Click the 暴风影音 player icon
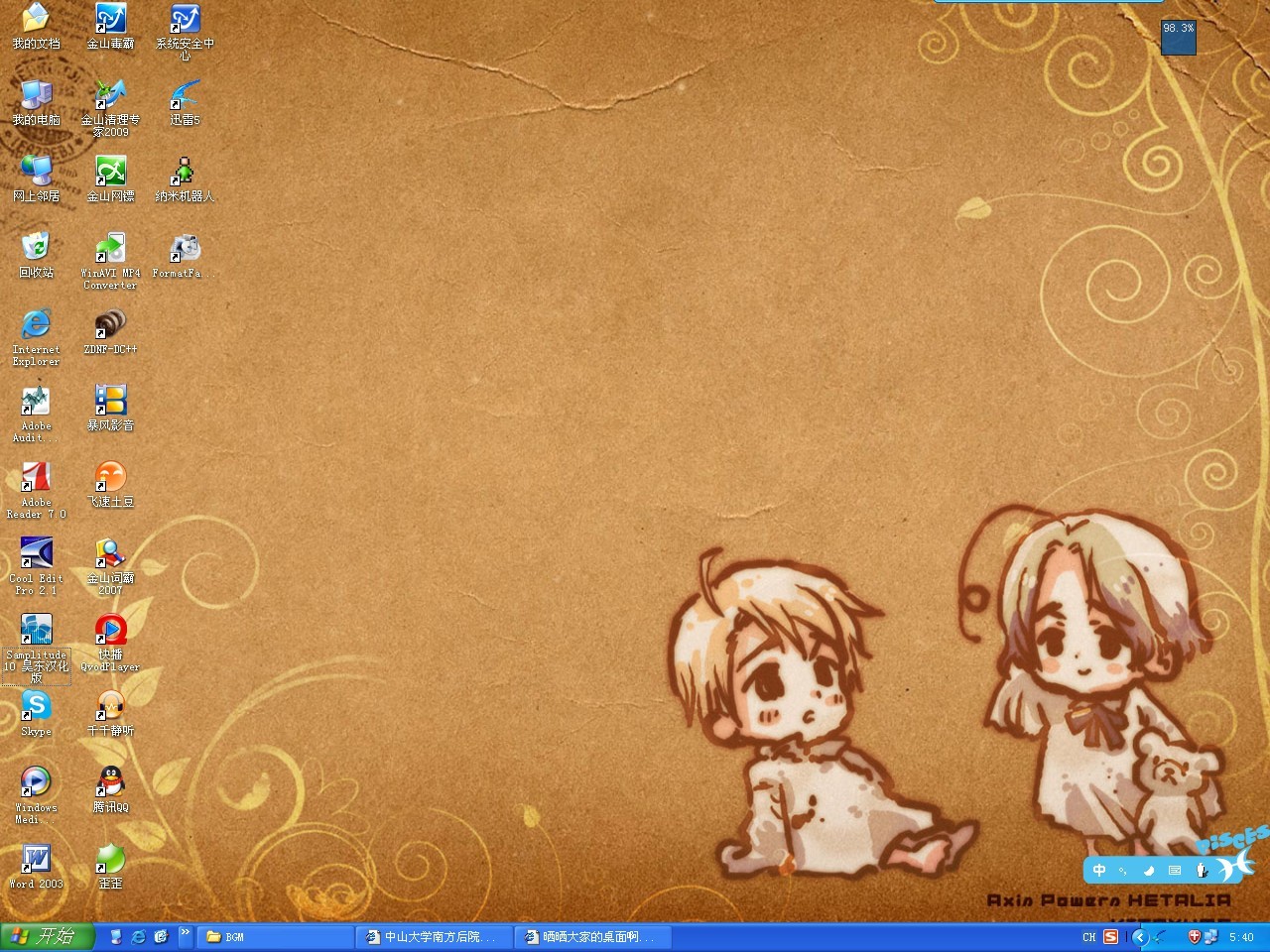Screen dimensions: 1270x952 (110, 408)
